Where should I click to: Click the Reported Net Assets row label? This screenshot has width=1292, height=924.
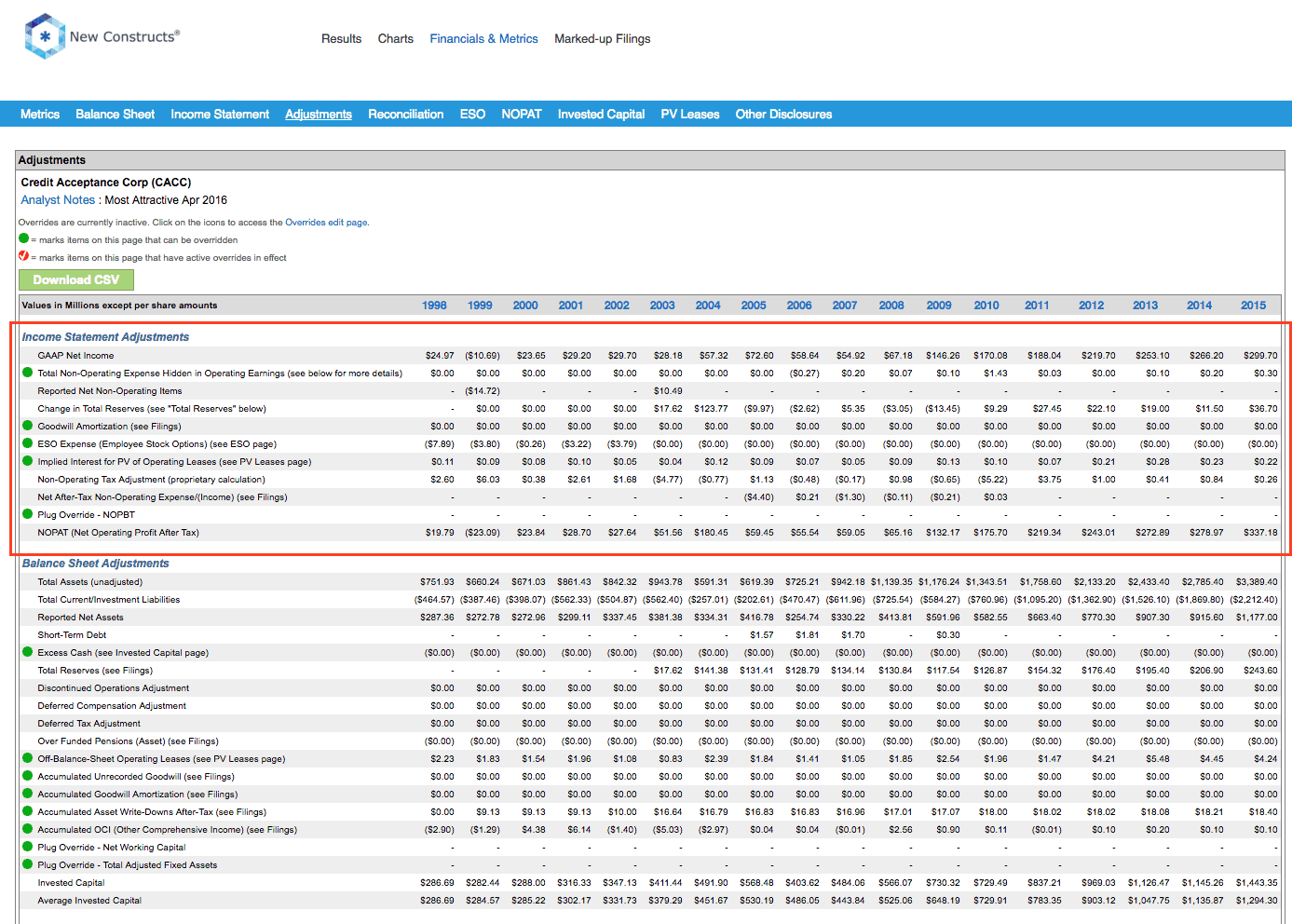click(x=80, y=618)
